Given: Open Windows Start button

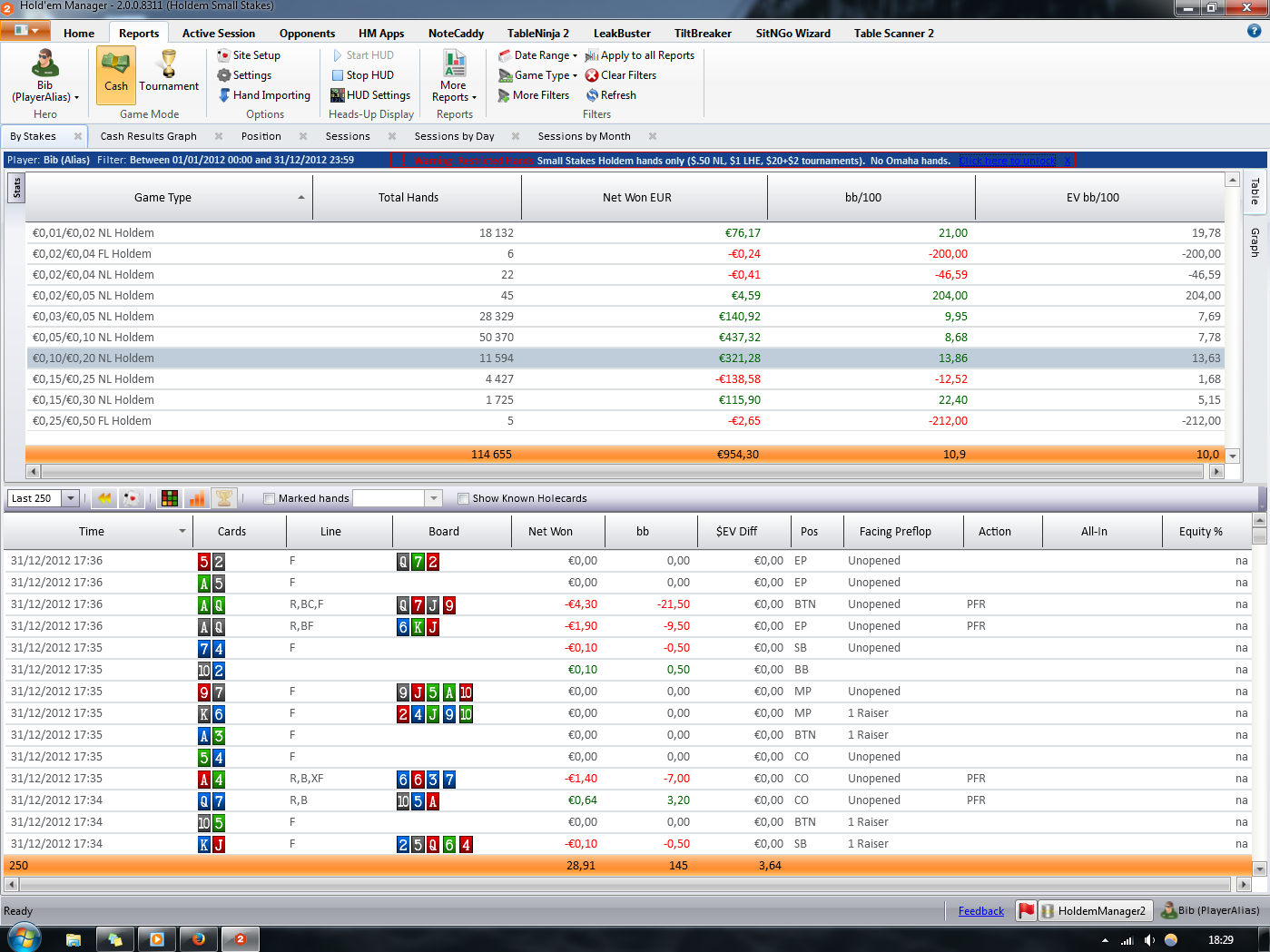Looking at the screenshot, I should (x=25, y=938).
